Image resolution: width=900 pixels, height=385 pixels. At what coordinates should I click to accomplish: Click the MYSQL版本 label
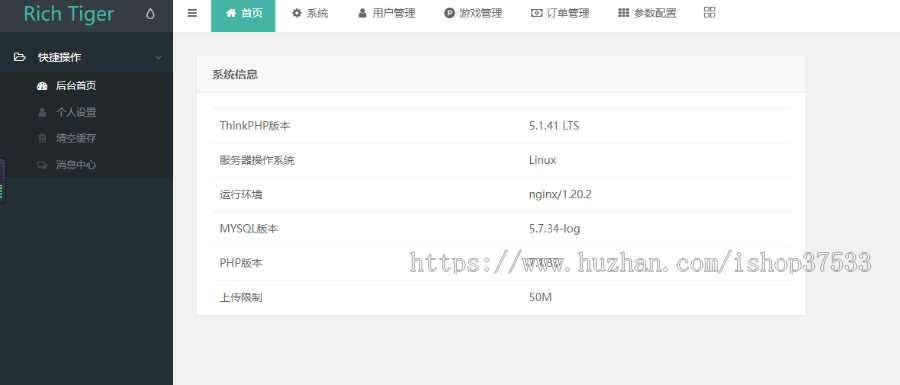point(249,229)
